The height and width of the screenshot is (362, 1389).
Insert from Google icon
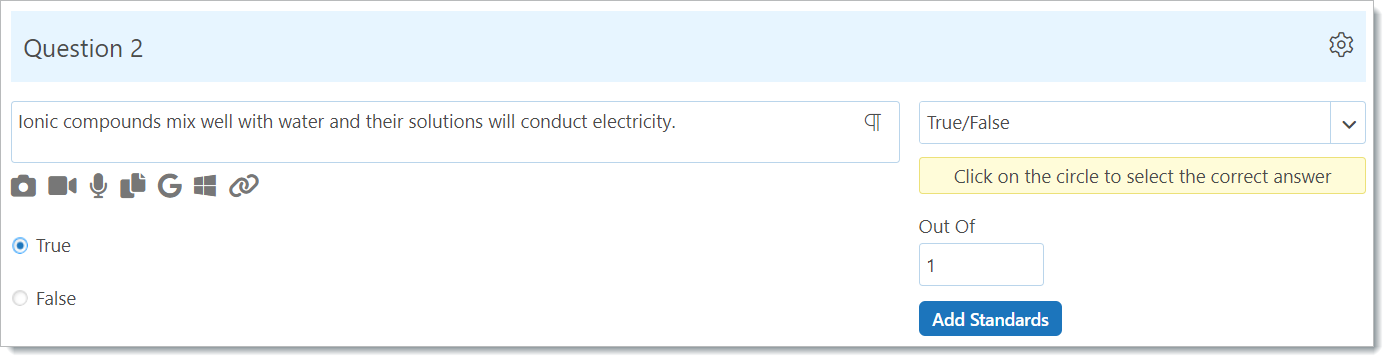170,186
